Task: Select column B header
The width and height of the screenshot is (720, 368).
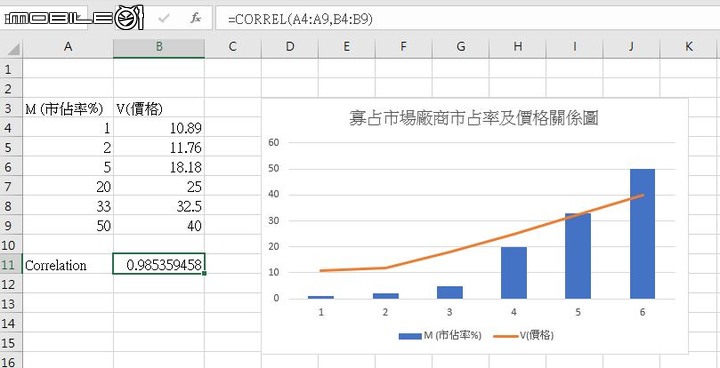Action: (159, 47)
